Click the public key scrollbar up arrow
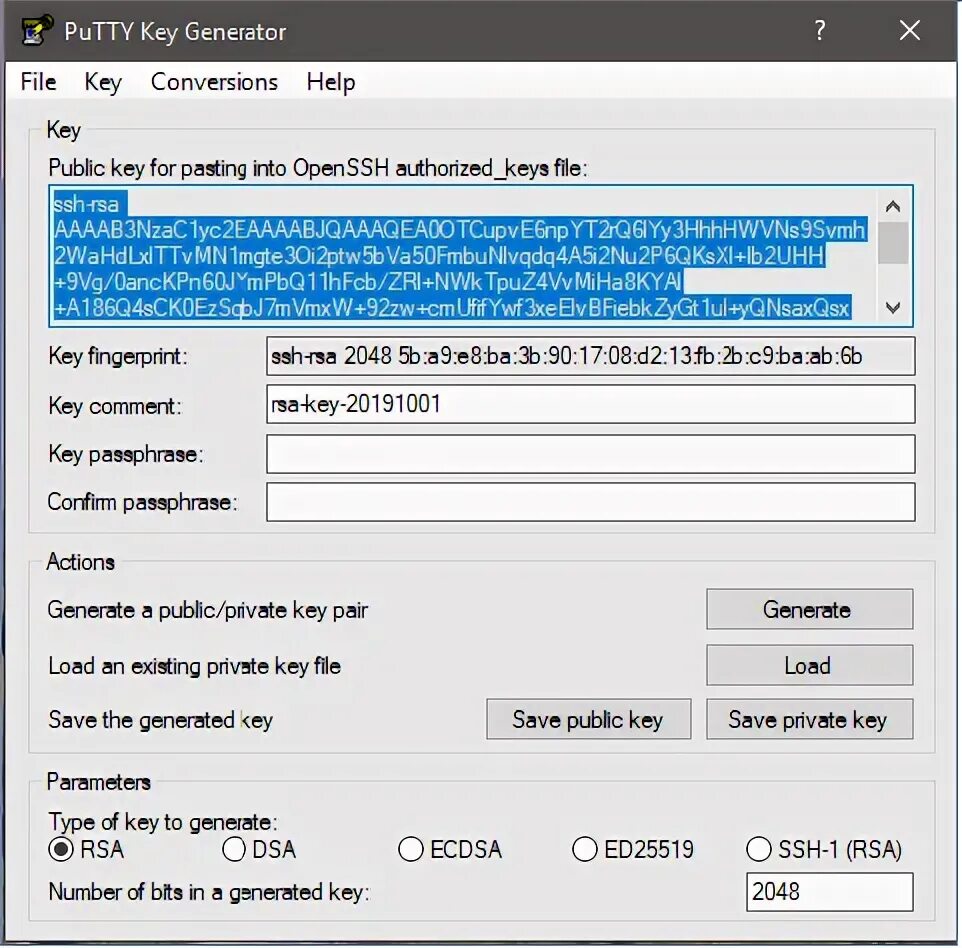Image resolution: width=962 pixels, height=948 pixels. (893, 206)
